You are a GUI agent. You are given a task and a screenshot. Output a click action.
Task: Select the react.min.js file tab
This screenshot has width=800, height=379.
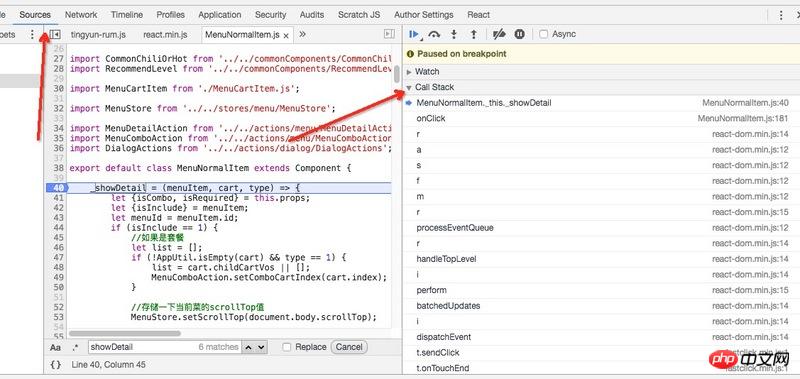point(165,35)
